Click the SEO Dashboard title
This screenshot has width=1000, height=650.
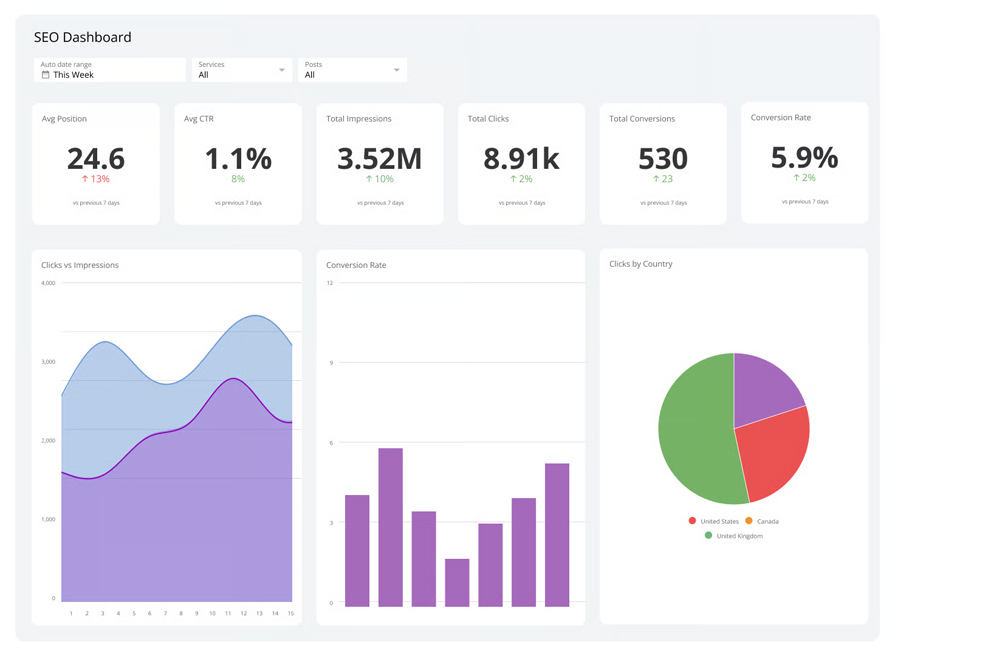(x=82, y=37)
